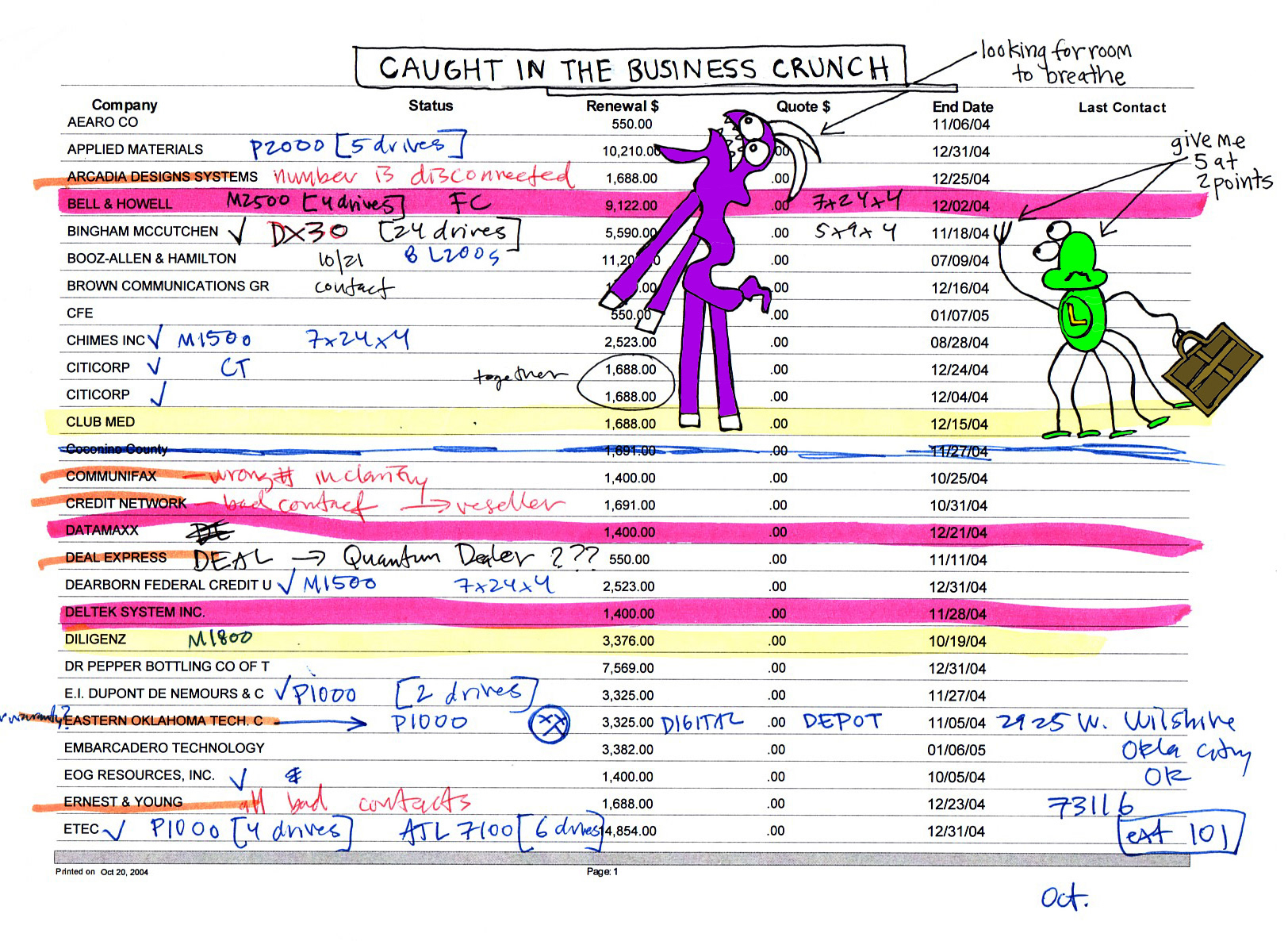The width and height of the screenshot is (1288, 941).
Task: Click the 'Quote $' column header
Action: [x=803, y=106]
